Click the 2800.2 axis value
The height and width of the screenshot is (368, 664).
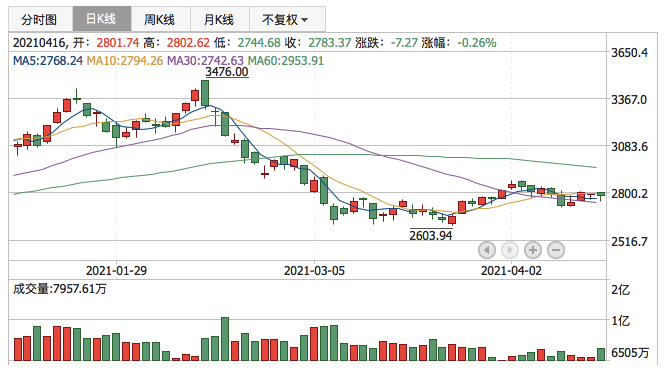[x=629, y=194]
